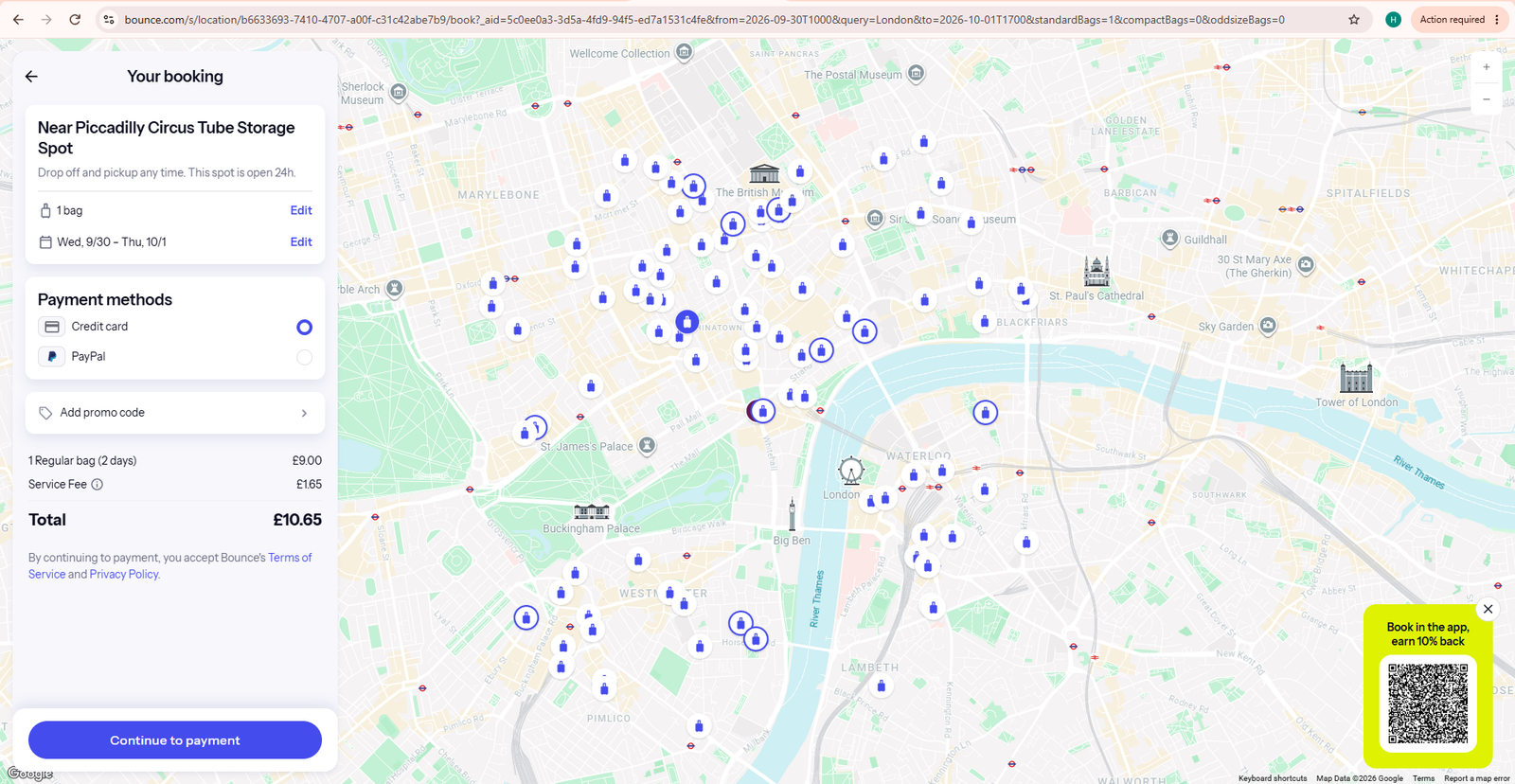The image size is (1515, 784).
Task: Click the St. James's Palace marker
Action: pos(647,445)
